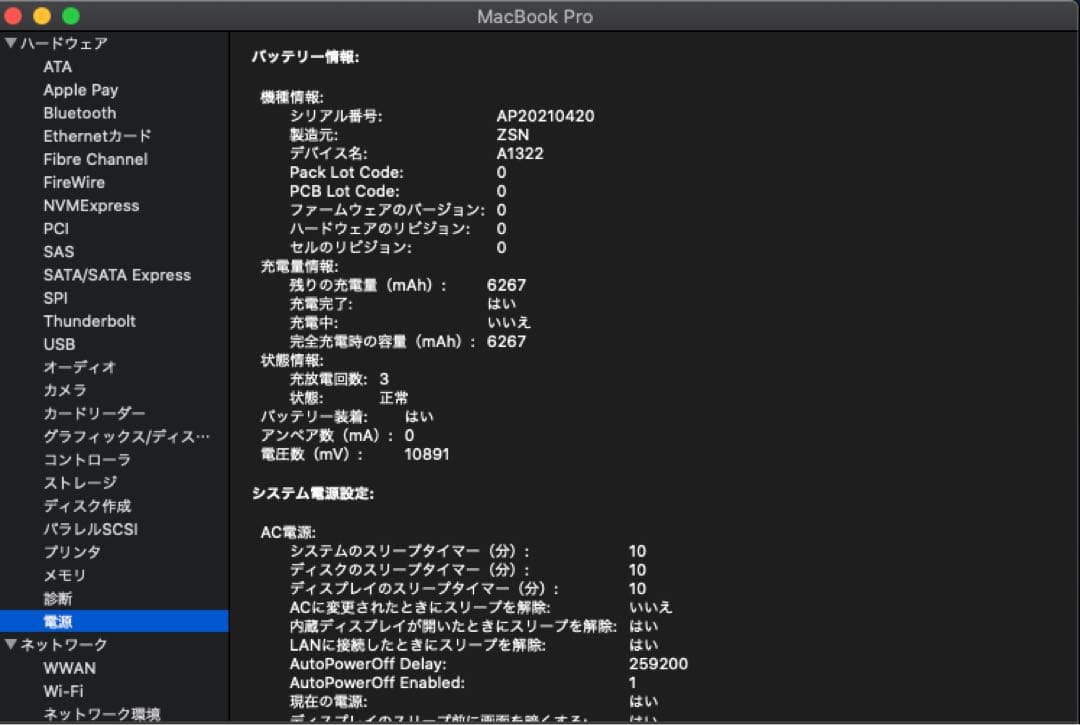The width and height of the screenshot is (1080, 725).
Task: Collapse the ネットワーク section triangle
Action: point(10,644)
